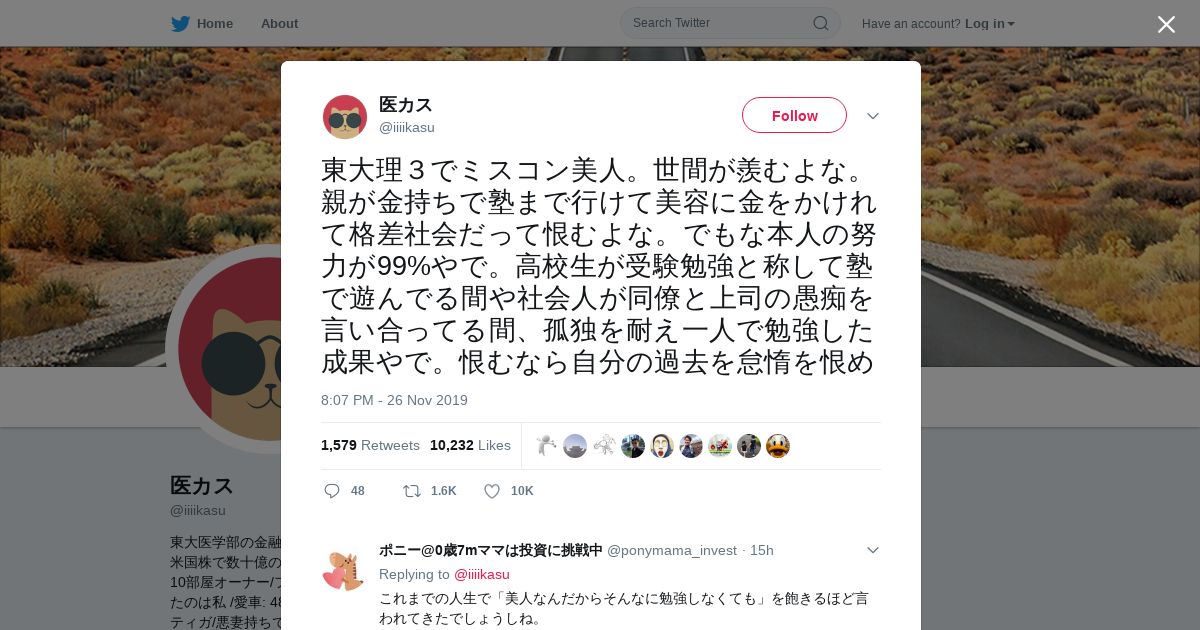View the 10,232 Likes list
1200x630 pixels.
pos(470,445)
